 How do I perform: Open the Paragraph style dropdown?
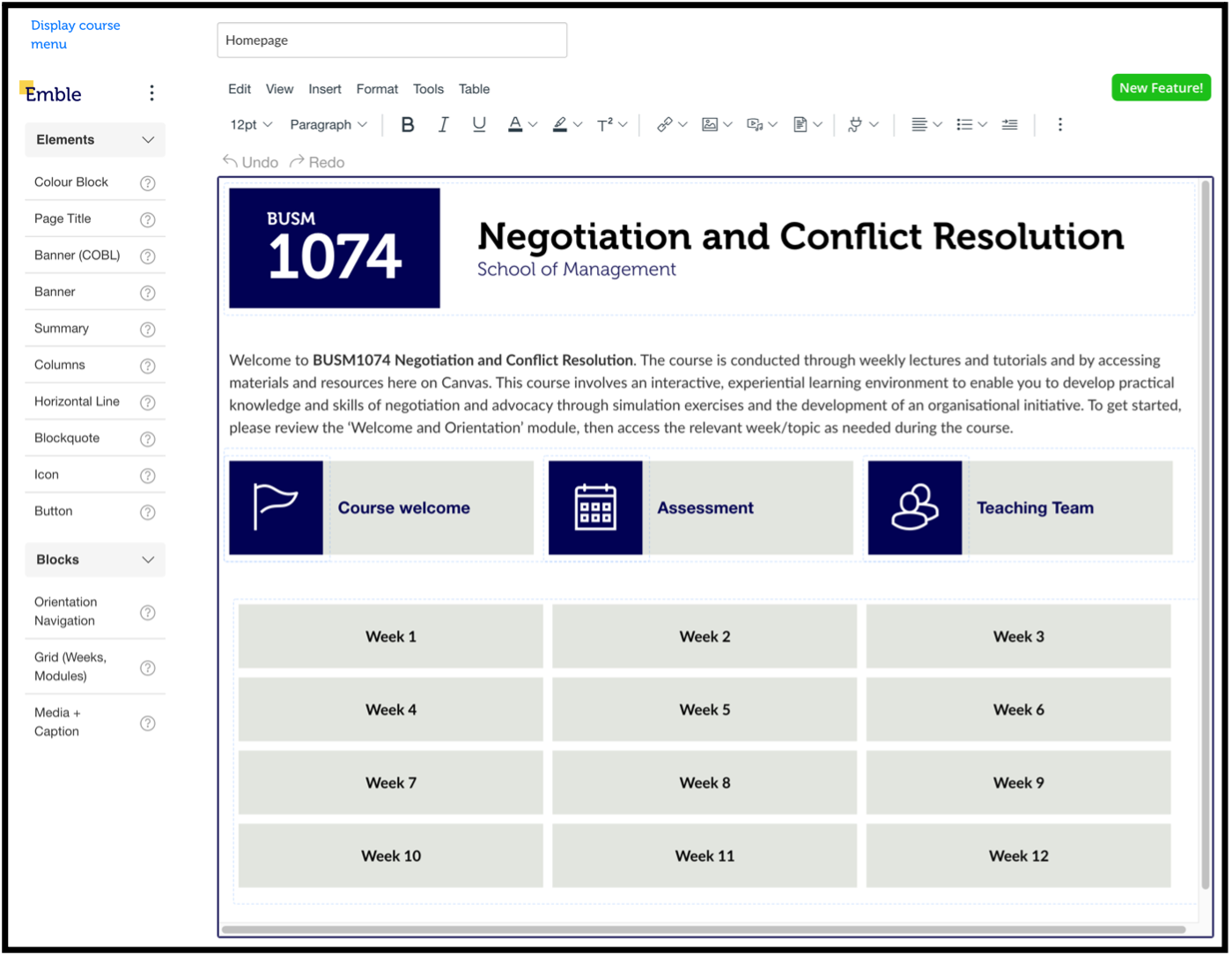click(x=328, y=124)
